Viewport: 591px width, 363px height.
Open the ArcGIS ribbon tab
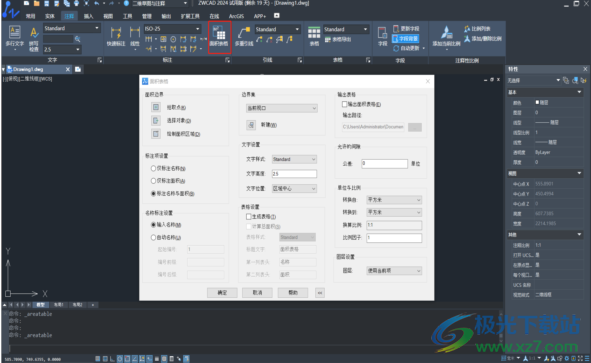(236, 16)
